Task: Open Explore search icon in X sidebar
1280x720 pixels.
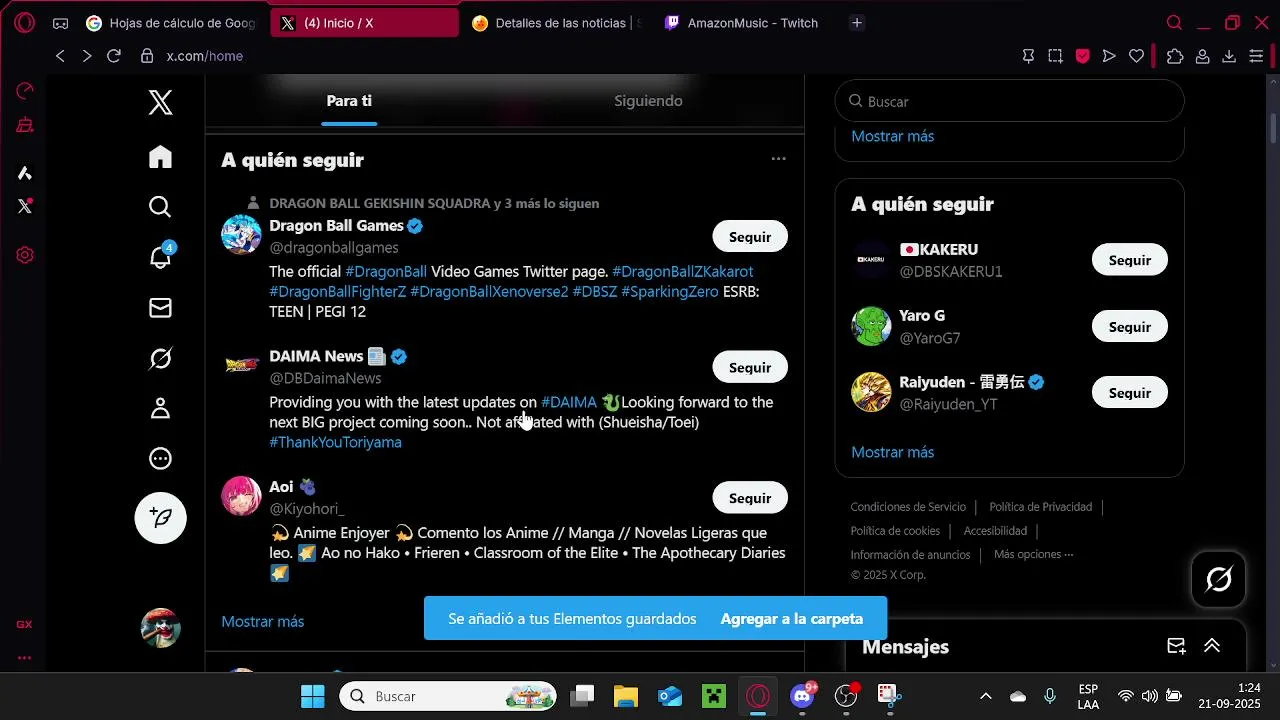Action: click(x=160, y=207)
